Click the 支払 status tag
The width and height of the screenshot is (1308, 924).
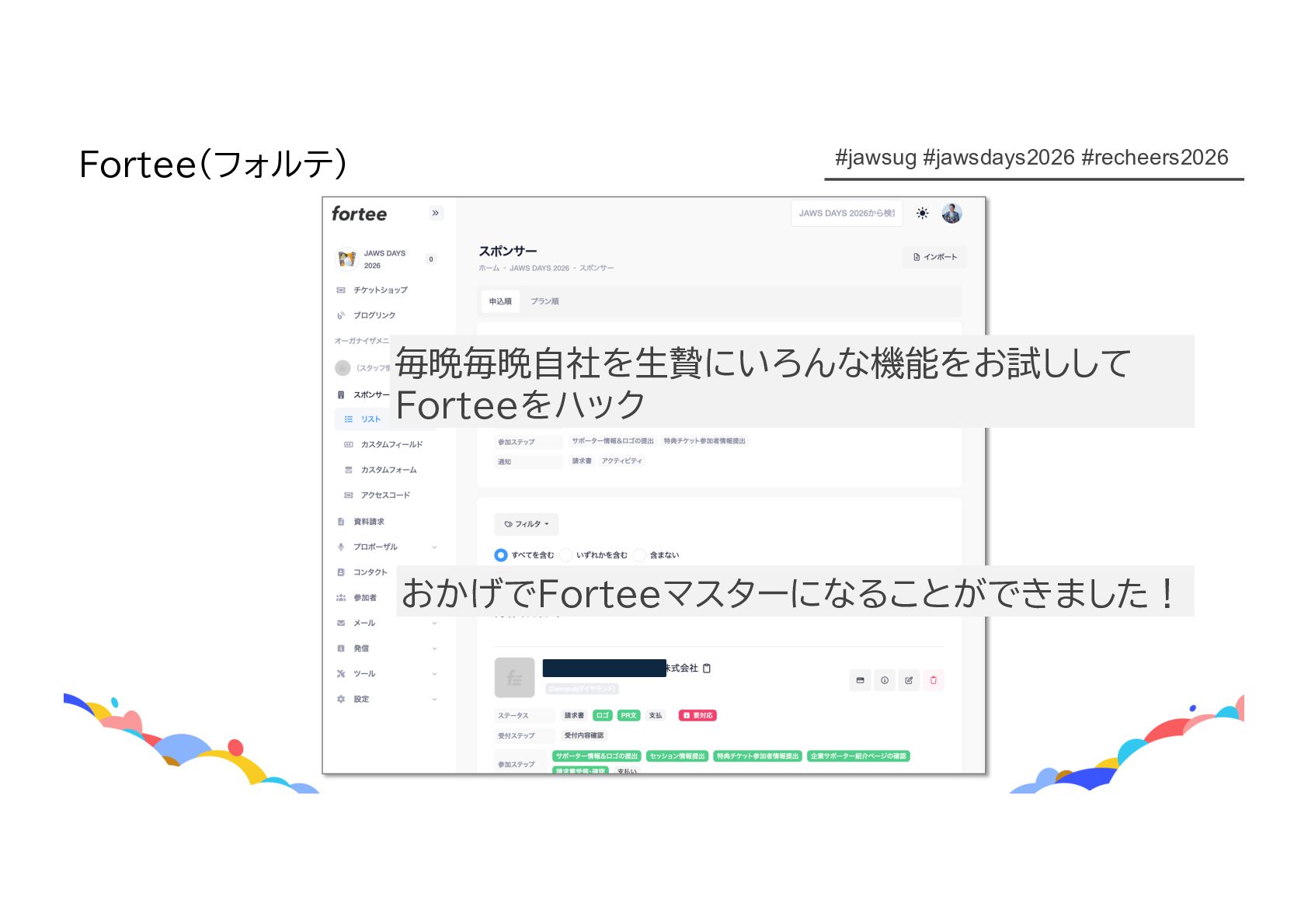(x=656, y=715)
